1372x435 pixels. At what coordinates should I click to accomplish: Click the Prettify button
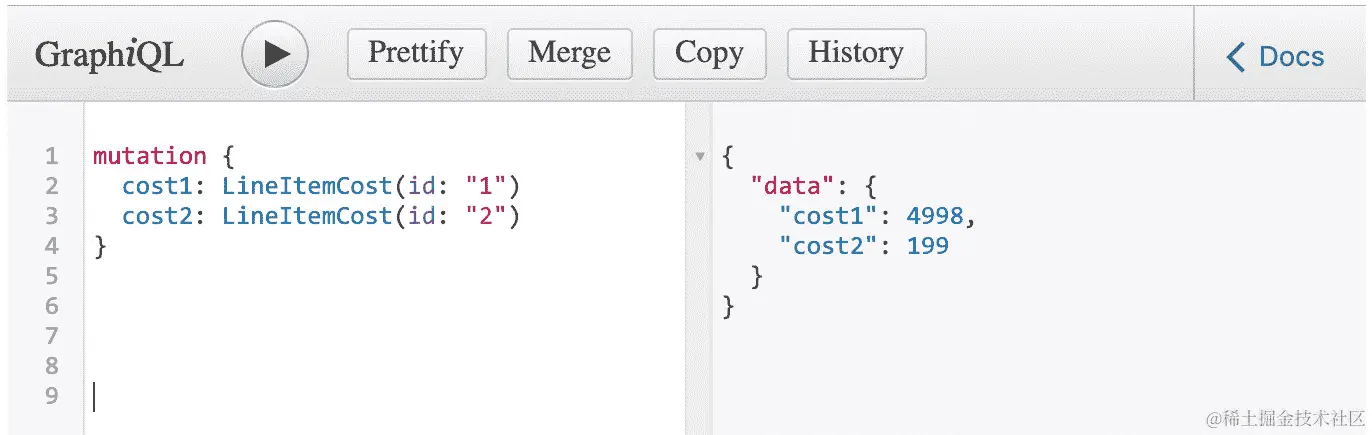point(416,53)
